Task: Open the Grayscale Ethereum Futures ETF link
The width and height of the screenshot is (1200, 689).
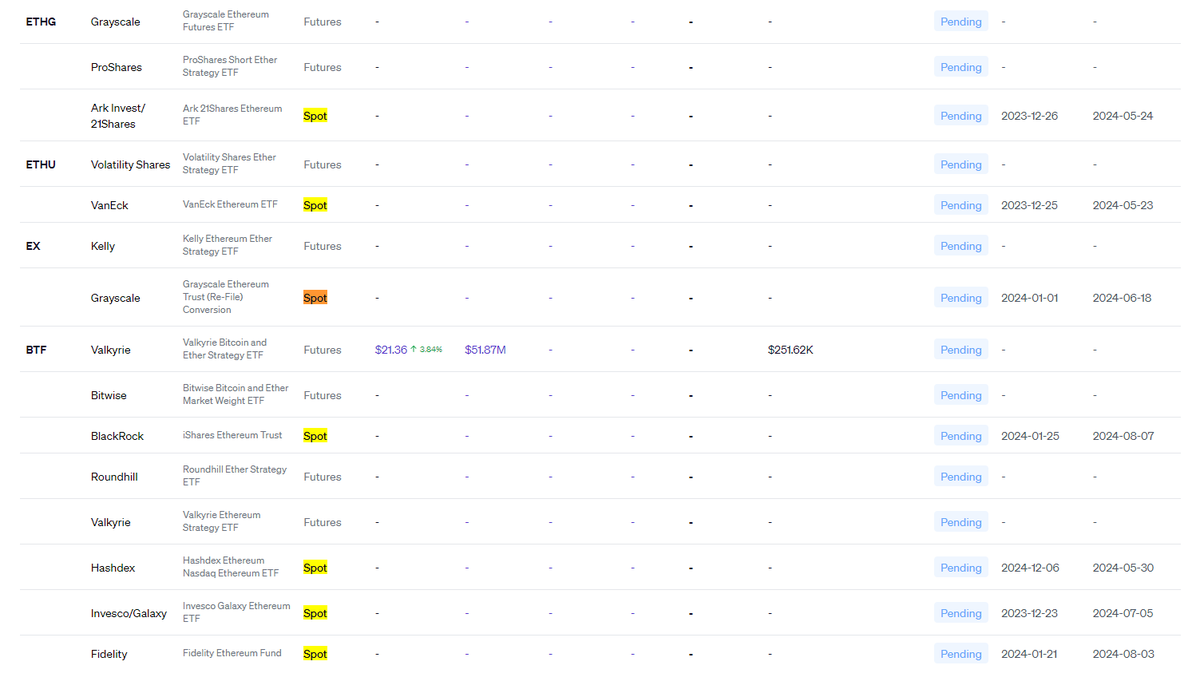Action: (x=224, y=21)
